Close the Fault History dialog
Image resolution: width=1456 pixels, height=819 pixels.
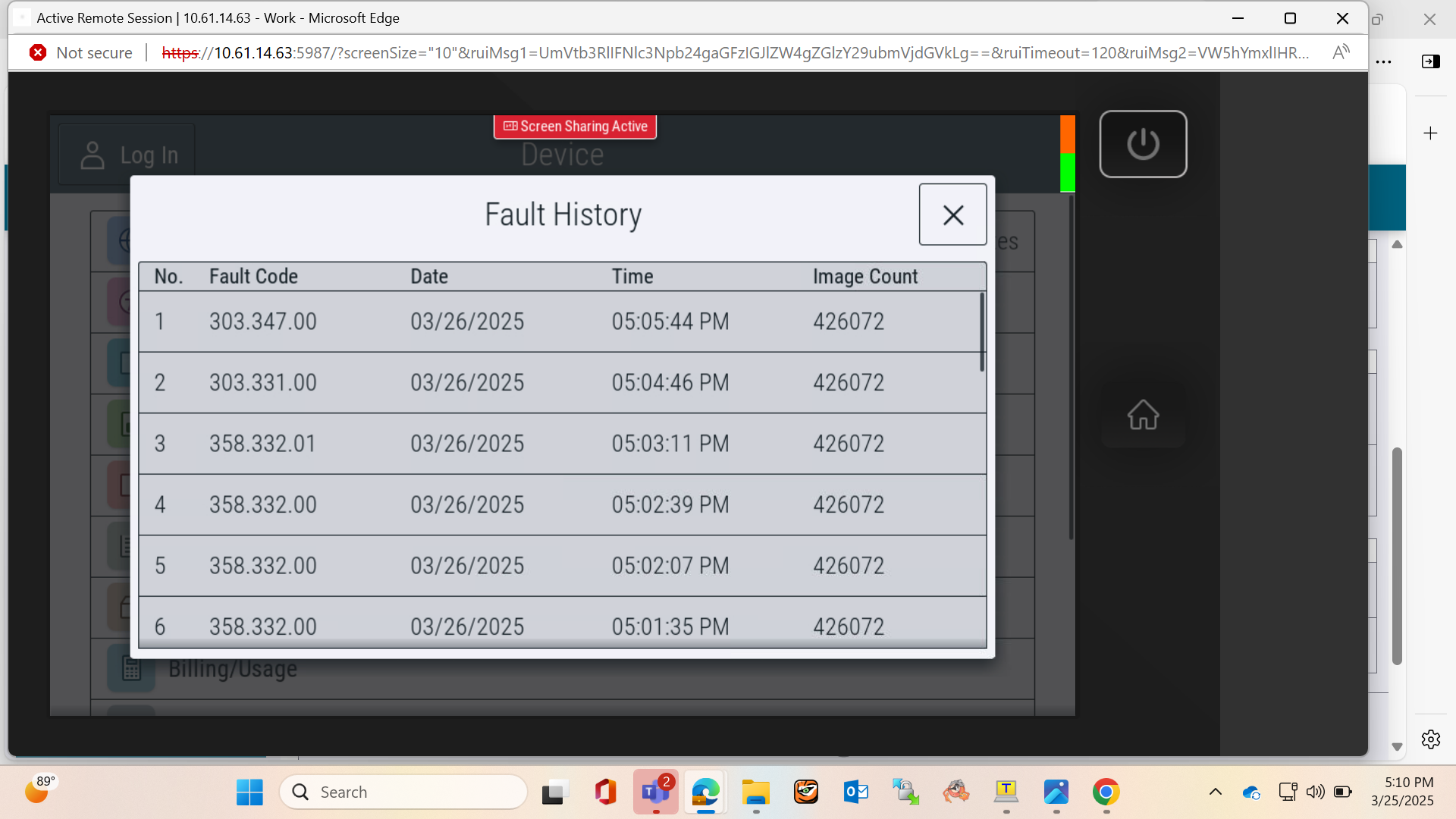click(x=952, y=215)
